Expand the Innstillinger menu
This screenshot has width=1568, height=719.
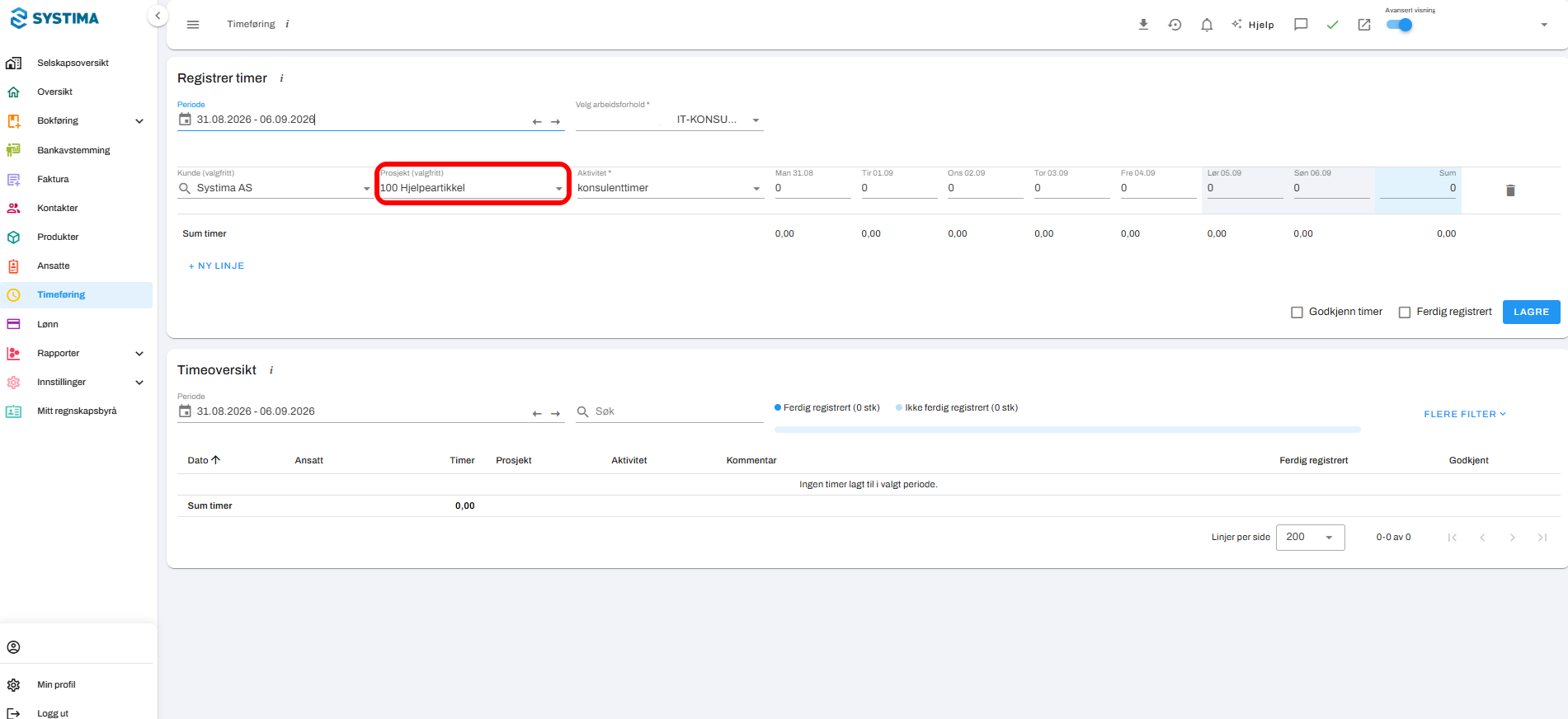pos(139,383)
